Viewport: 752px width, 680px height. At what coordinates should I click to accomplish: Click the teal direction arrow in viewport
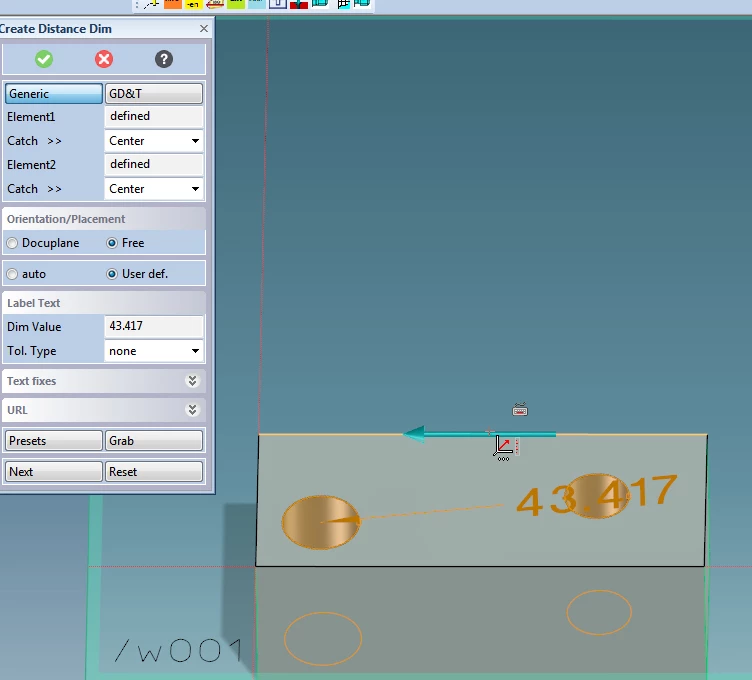click(480, 434)
